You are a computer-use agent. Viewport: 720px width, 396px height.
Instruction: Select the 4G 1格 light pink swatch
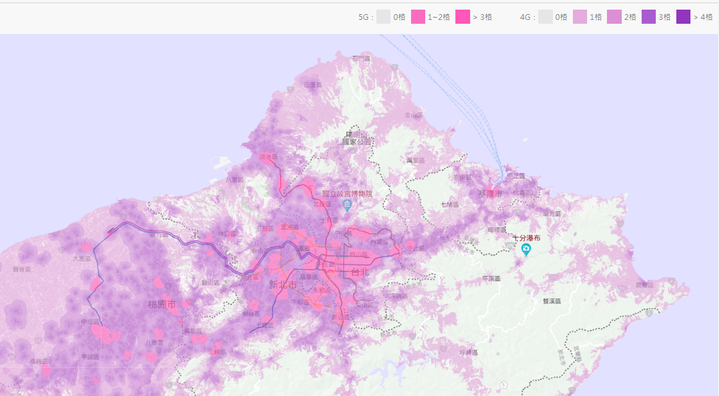click(x=580, y=17)
